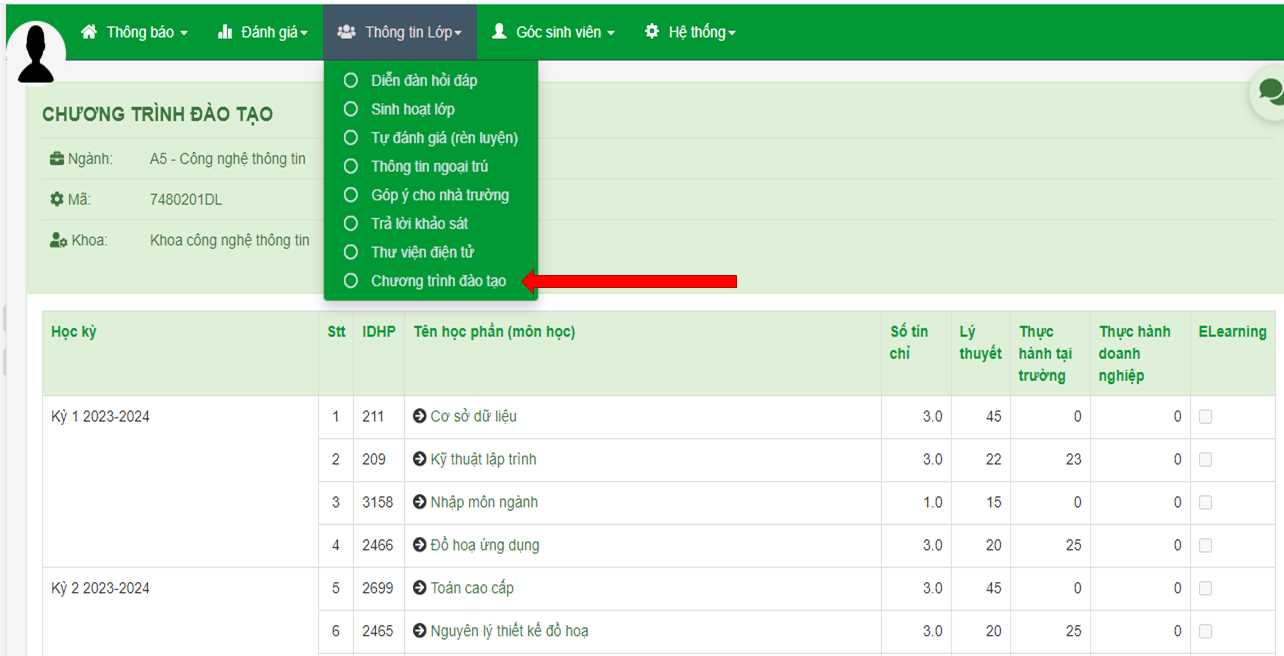The height and width of the screenshot is (656, 1284).
Task: Click arrow icon beside Cơ sở dữ liệu
Action: tap(420, 416)
